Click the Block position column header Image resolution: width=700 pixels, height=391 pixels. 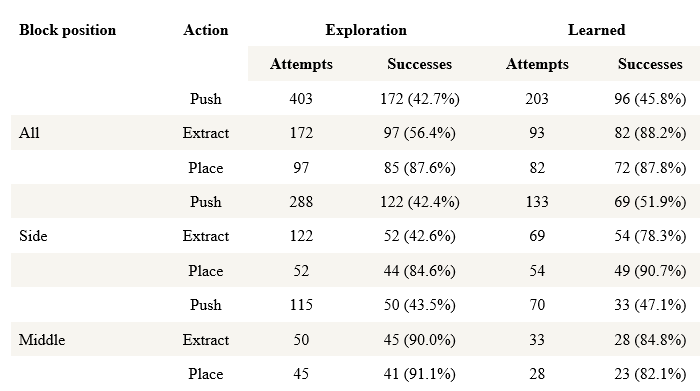[67, 30]
